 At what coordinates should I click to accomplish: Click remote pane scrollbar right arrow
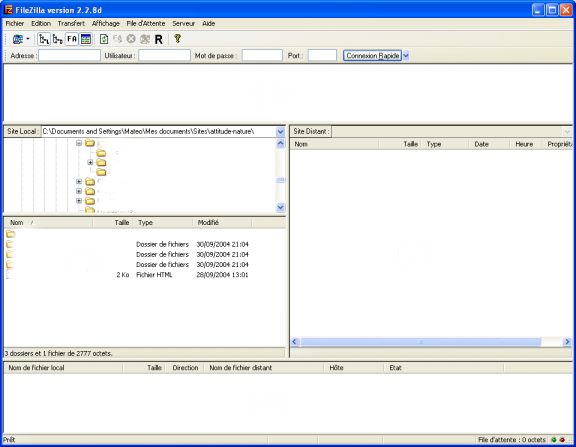coord(568,342)
